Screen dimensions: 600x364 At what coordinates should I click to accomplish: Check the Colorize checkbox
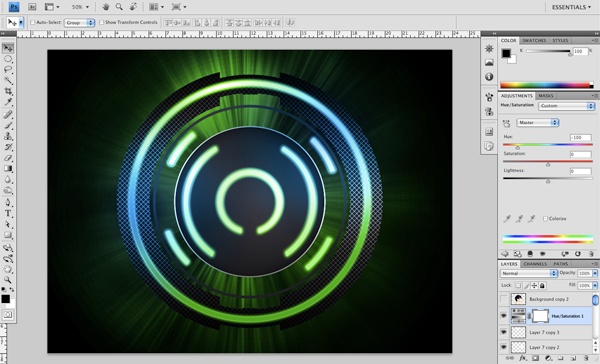[545, 219]
